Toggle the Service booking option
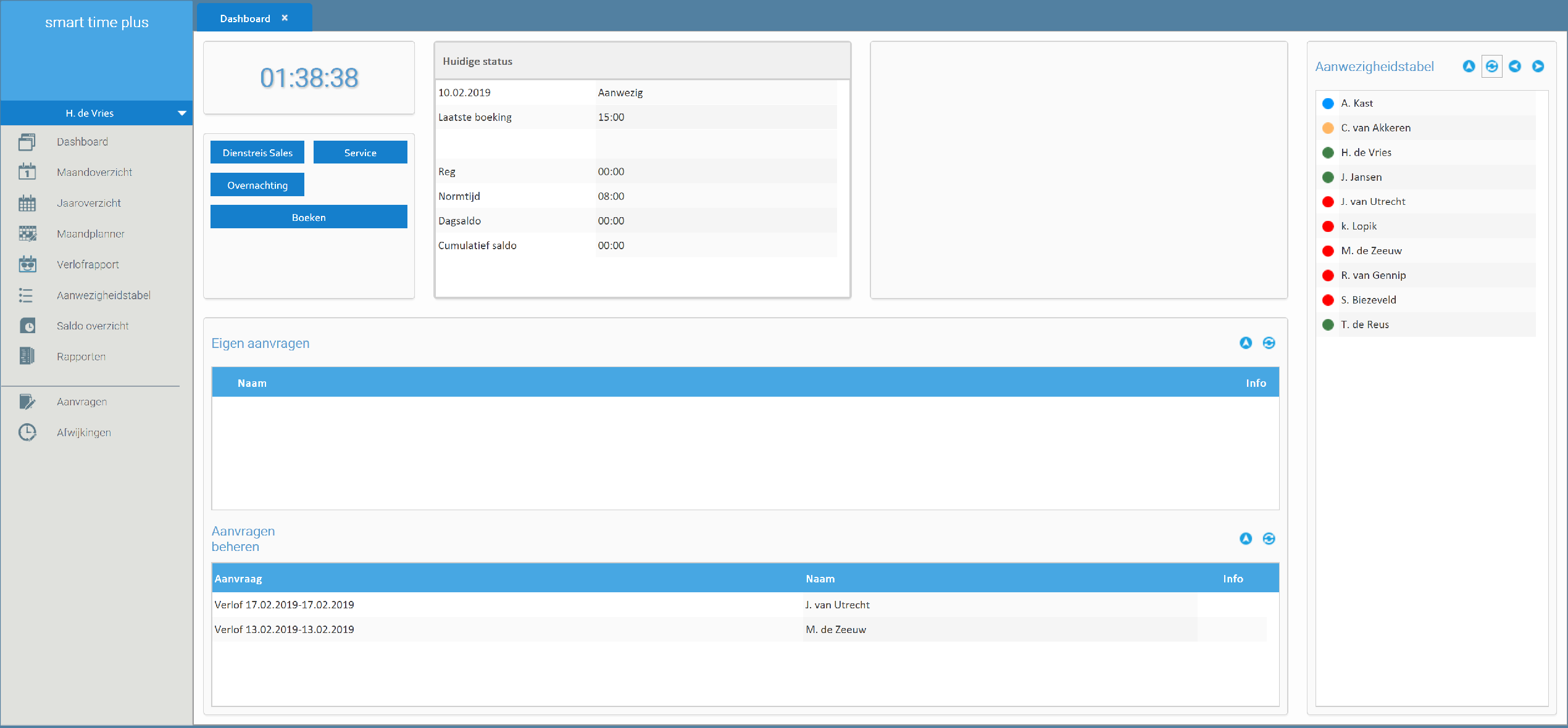The image size is (1568, 728). tap(360, 152)
